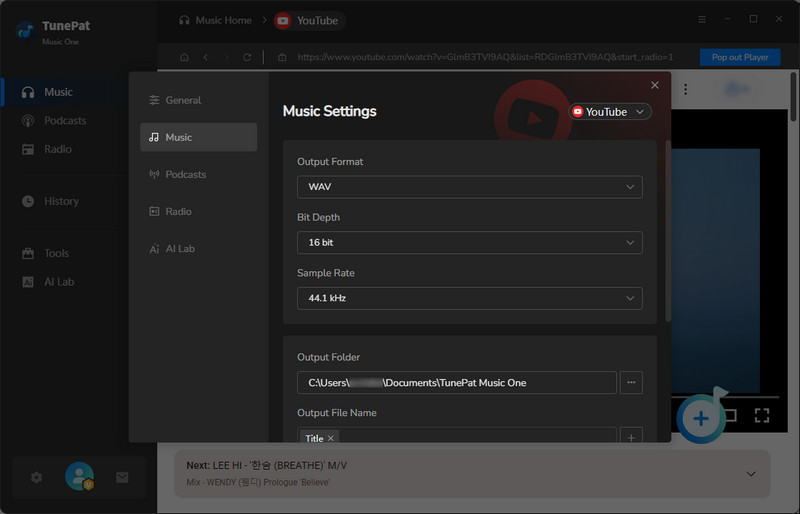This screenshot has width=800, height=514.
Task: Expand the Output Format dropdown
Action: (469, 186)
